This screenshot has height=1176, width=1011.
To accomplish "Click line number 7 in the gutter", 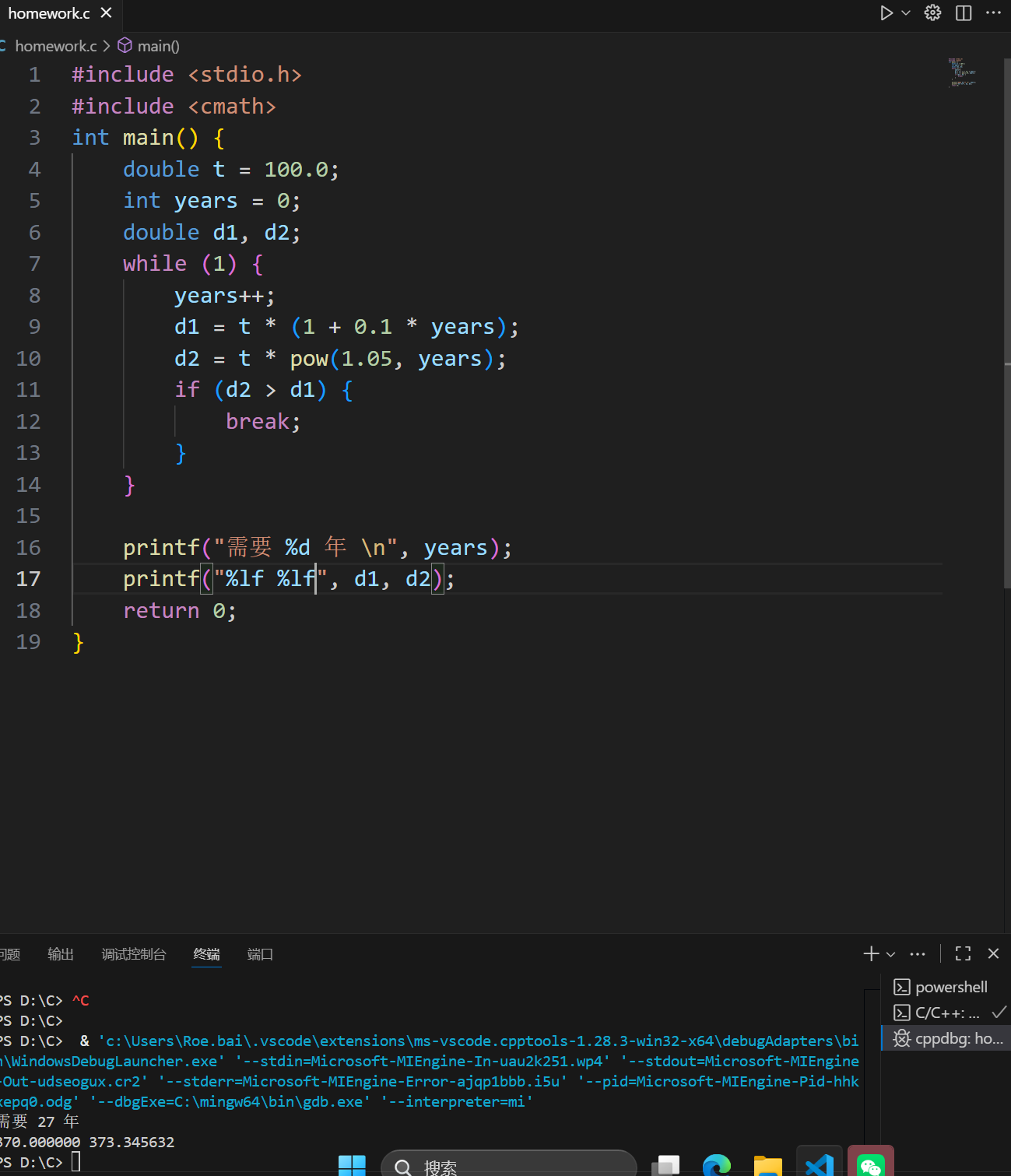I will pyautogui.click(x=34, y=264).
